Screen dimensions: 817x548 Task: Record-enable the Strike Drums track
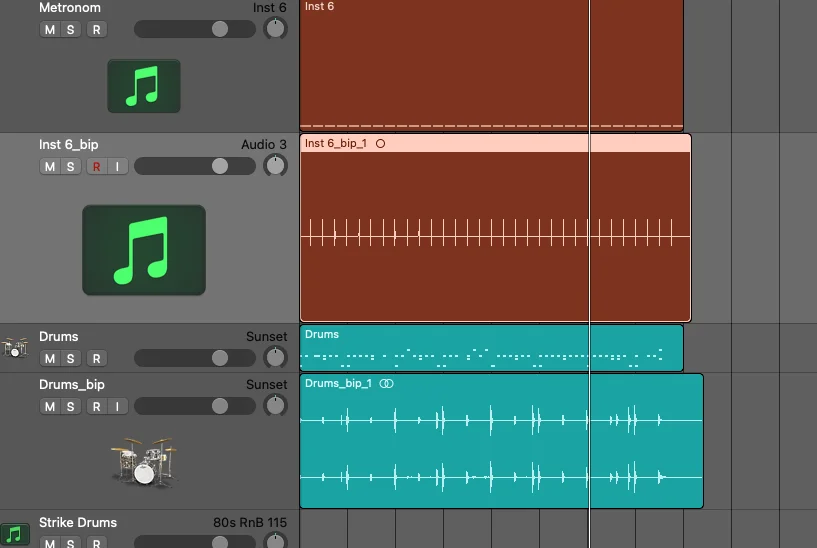[96, 542]
